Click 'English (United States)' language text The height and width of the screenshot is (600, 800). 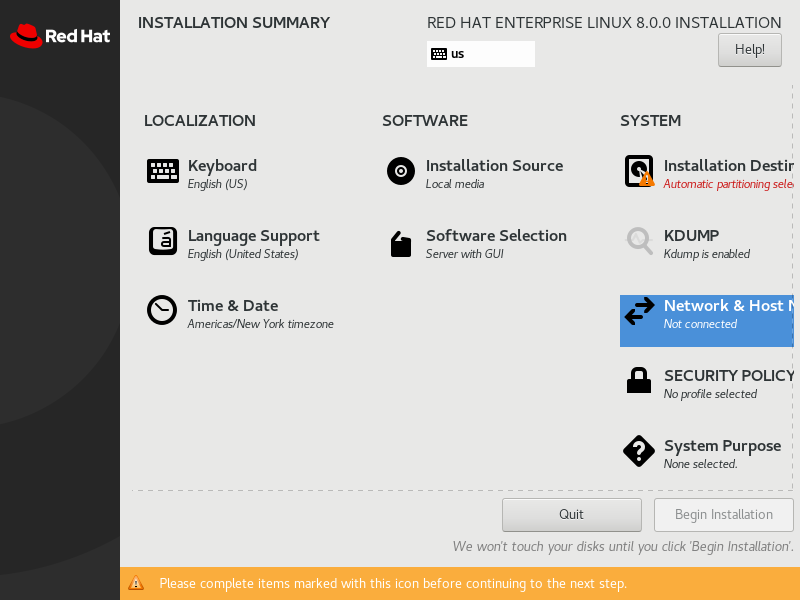243,254
